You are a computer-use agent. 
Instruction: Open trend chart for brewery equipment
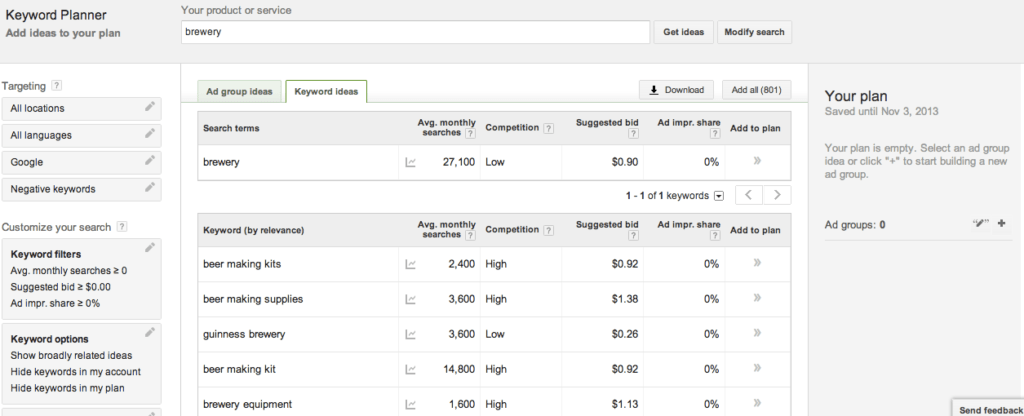410,404
